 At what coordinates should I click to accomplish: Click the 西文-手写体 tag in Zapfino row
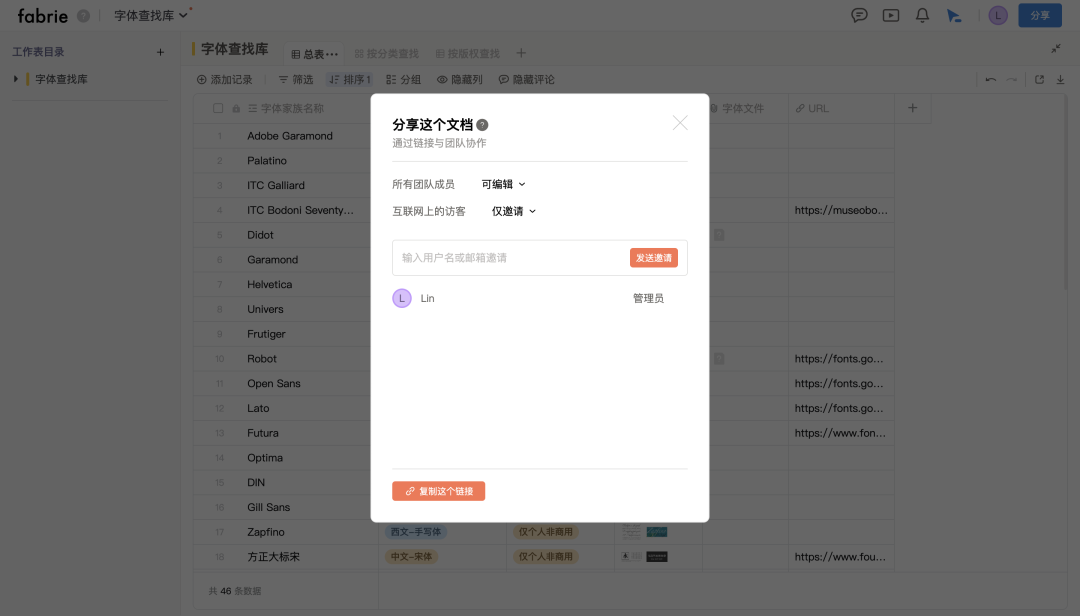[416, 532]
